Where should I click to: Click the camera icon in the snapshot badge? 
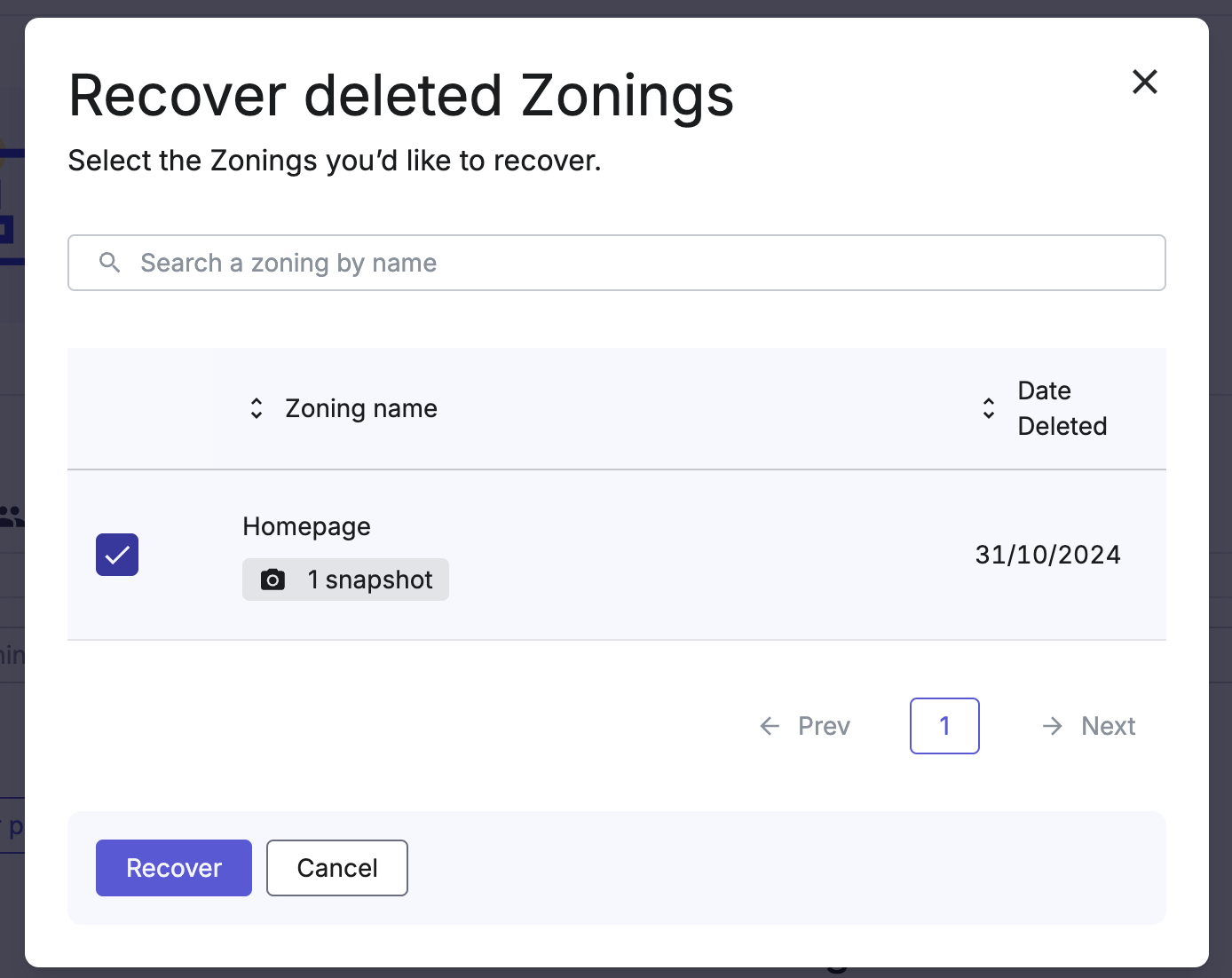pos(272,580)
